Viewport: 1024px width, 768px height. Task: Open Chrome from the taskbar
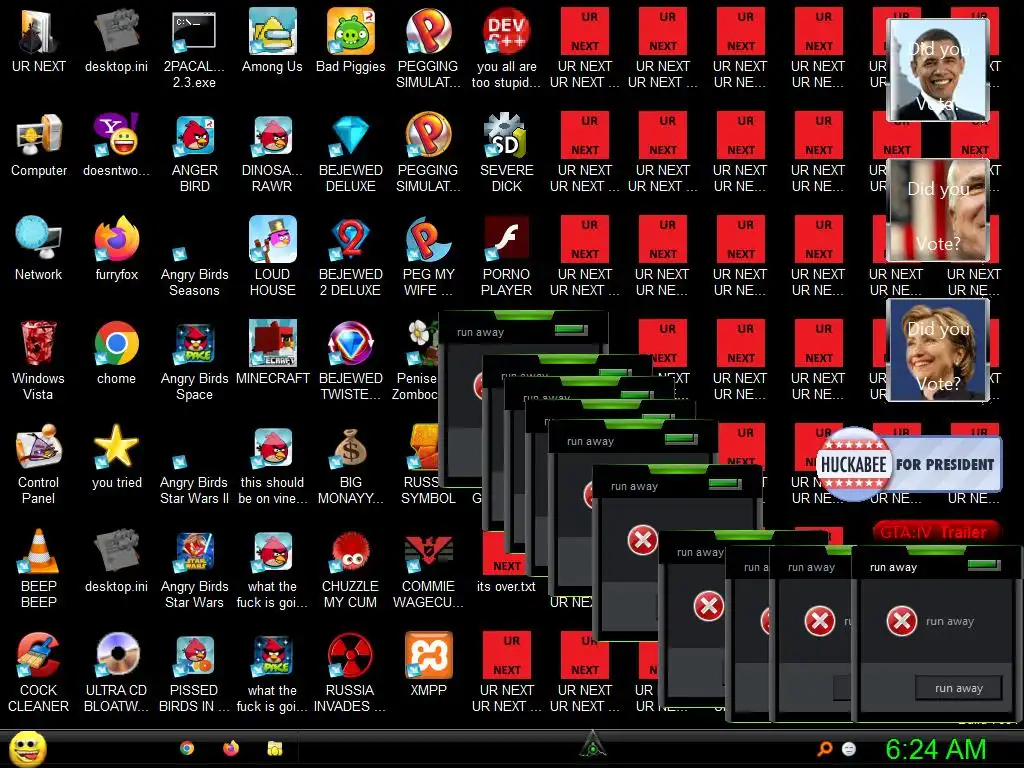[x=187, y=748]
